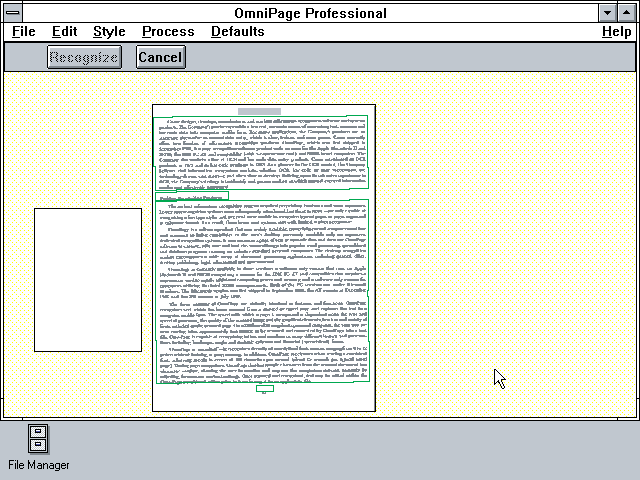
Task: Select the top paragraph text zone
Action: [261, 153]
